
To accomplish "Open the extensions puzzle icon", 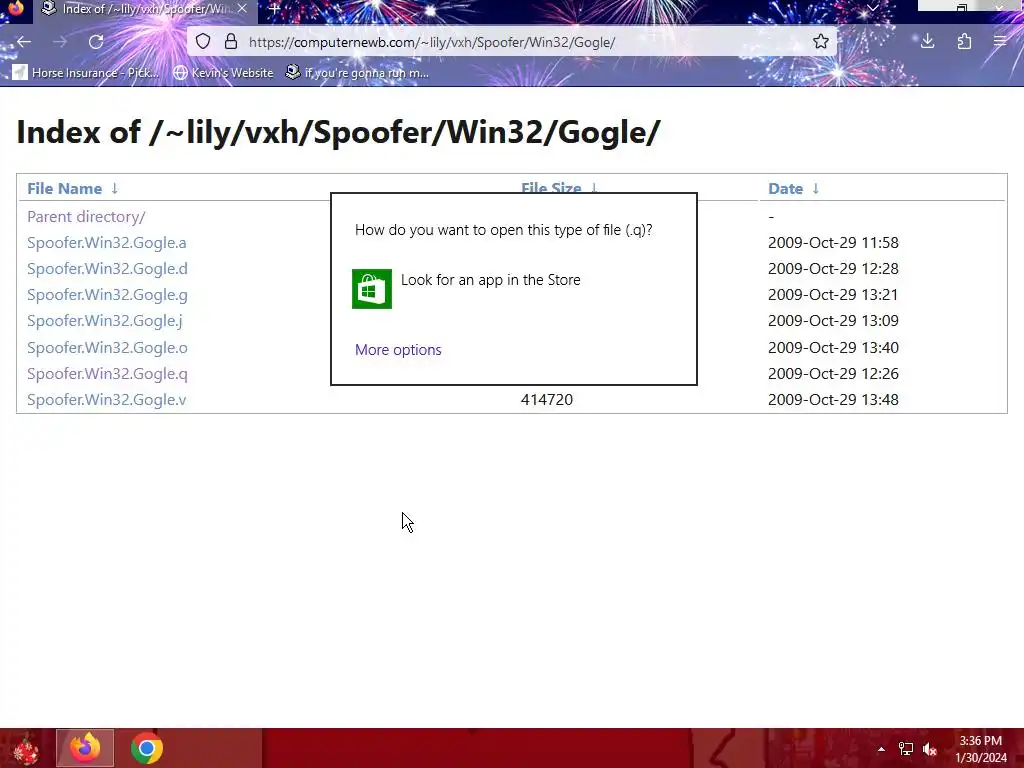I will tap(964, 42).
